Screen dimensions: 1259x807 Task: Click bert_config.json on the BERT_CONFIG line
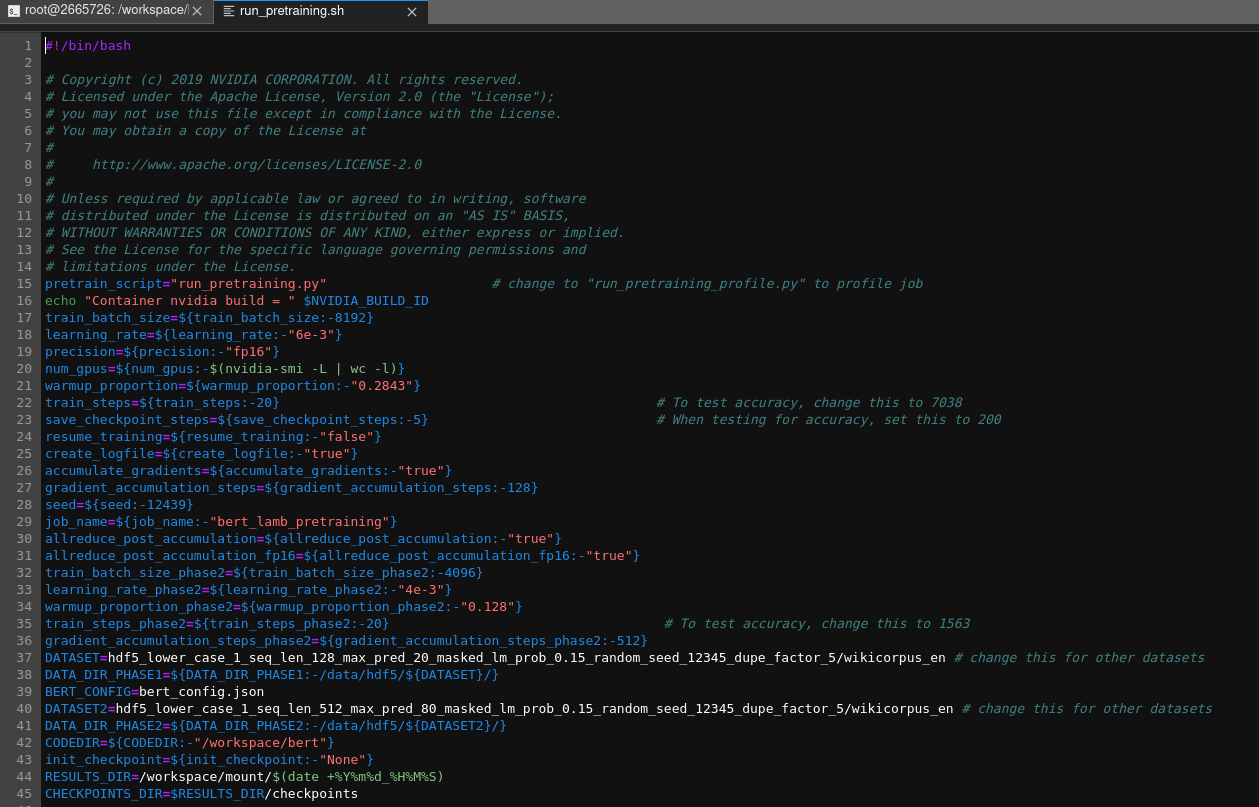click(201, 692)
